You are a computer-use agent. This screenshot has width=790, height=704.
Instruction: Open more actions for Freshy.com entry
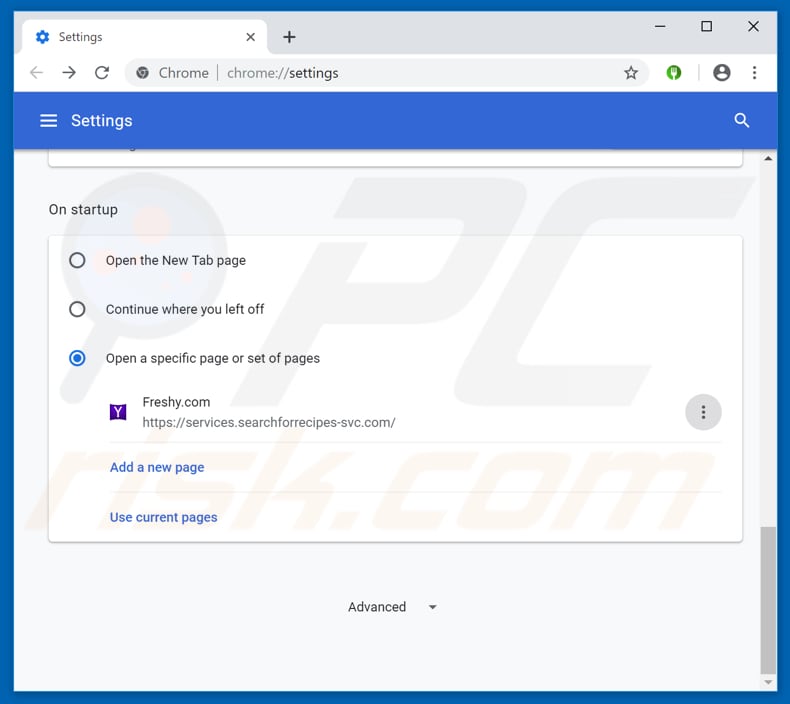pyautogui.click(x=703, y=412)
